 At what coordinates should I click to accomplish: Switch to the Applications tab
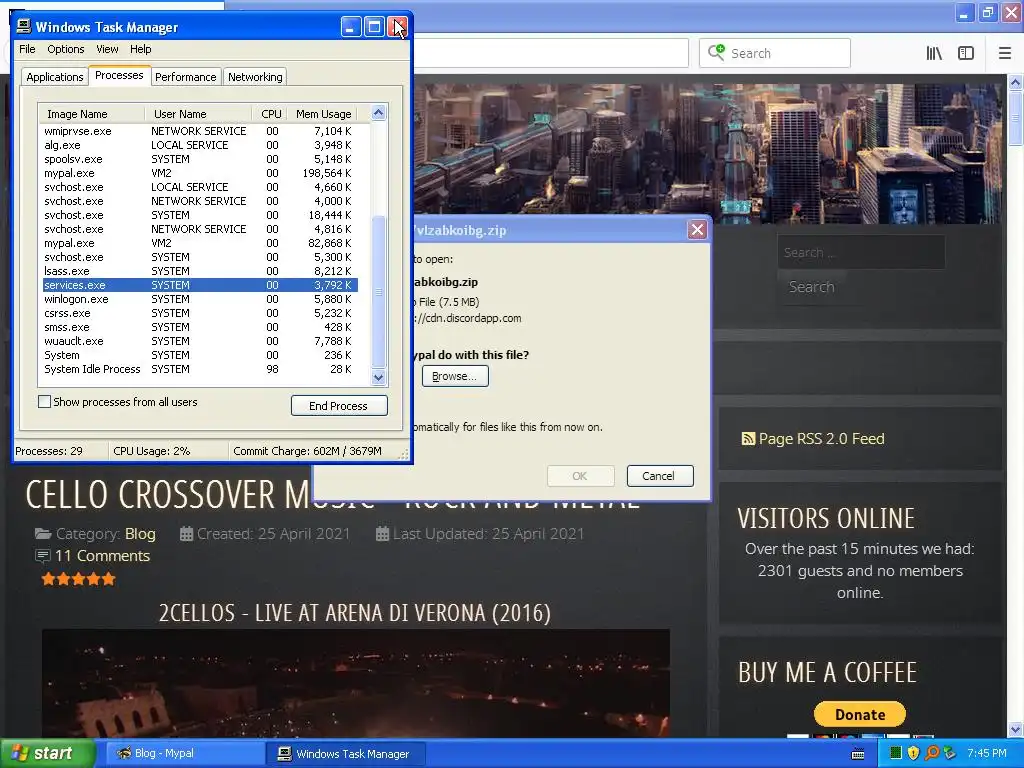pyautogui.click(x=55, y=77)
